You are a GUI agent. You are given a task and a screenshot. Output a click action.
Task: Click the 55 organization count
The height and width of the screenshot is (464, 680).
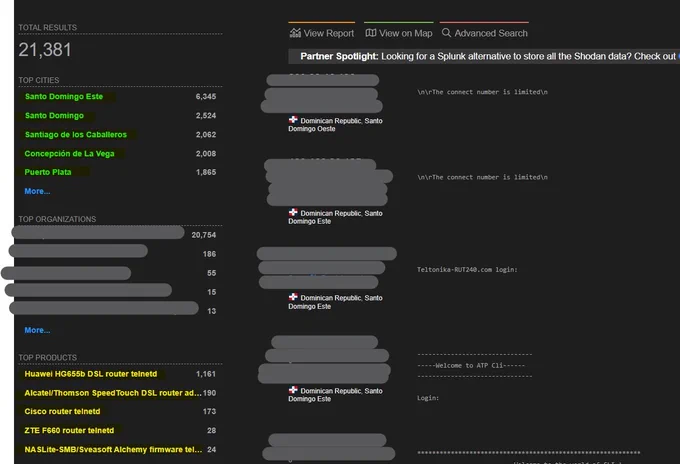(x=212, y=273)
